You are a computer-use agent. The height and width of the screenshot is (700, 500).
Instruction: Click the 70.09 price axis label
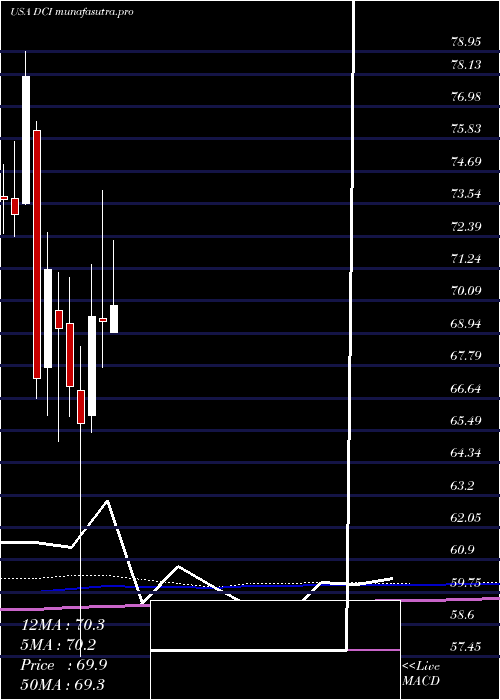[x=466, y=292]
